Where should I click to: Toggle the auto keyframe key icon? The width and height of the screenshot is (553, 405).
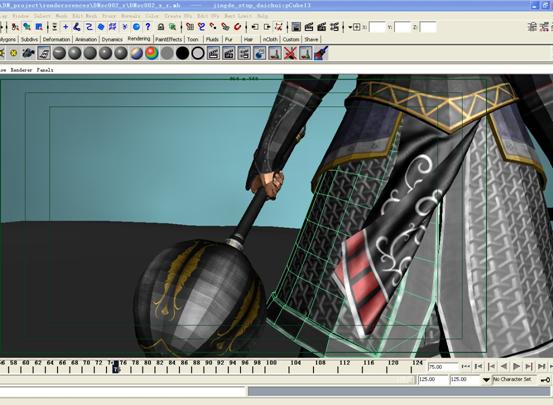click(545, 380)
